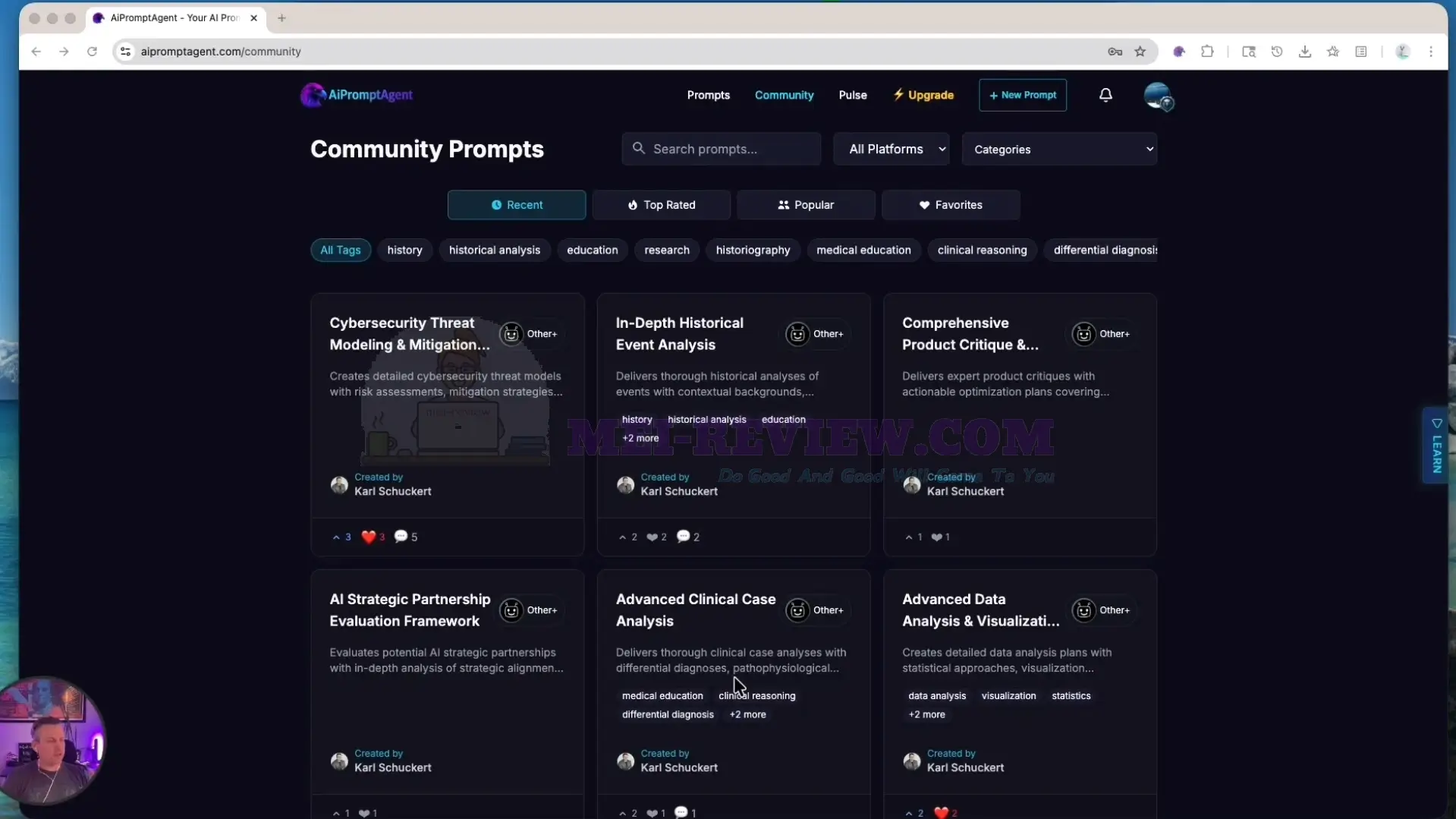The height and width of the screenshot is (819, 1456).
Task: Bookmark this page with the star icon
Action: 1140,52
